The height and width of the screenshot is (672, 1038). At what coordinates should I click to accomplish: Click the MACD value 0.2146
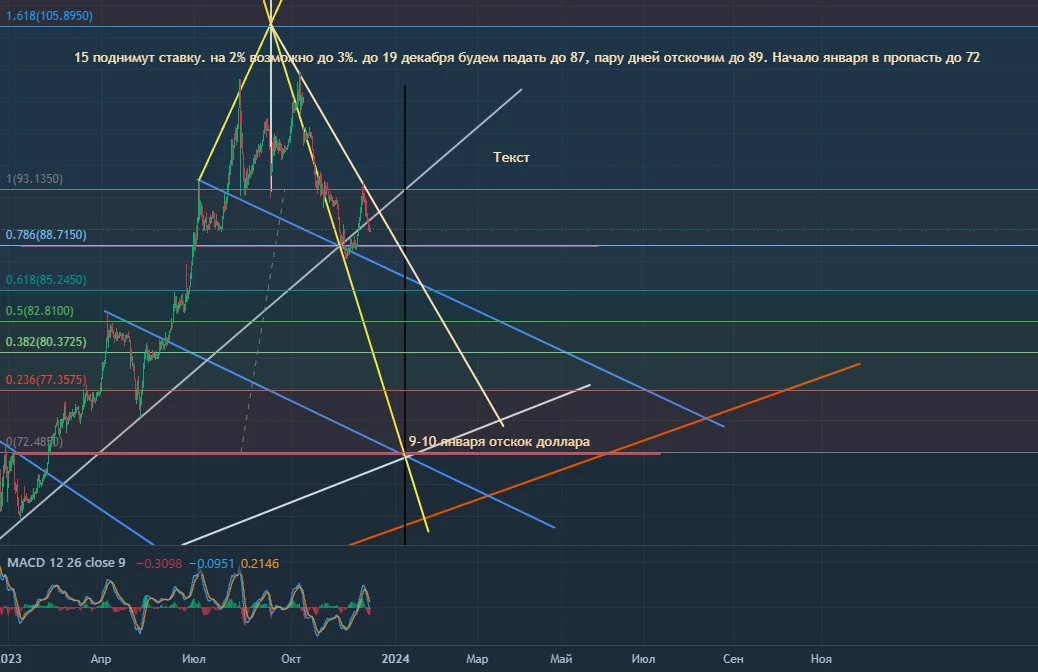click(x=260, y=563)
